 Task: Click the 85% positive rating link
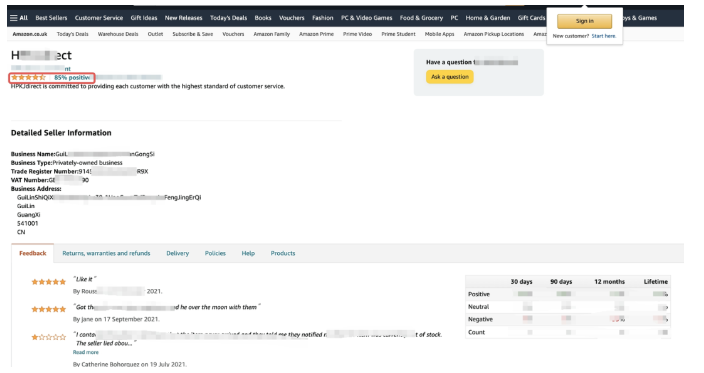click(72, 78)
